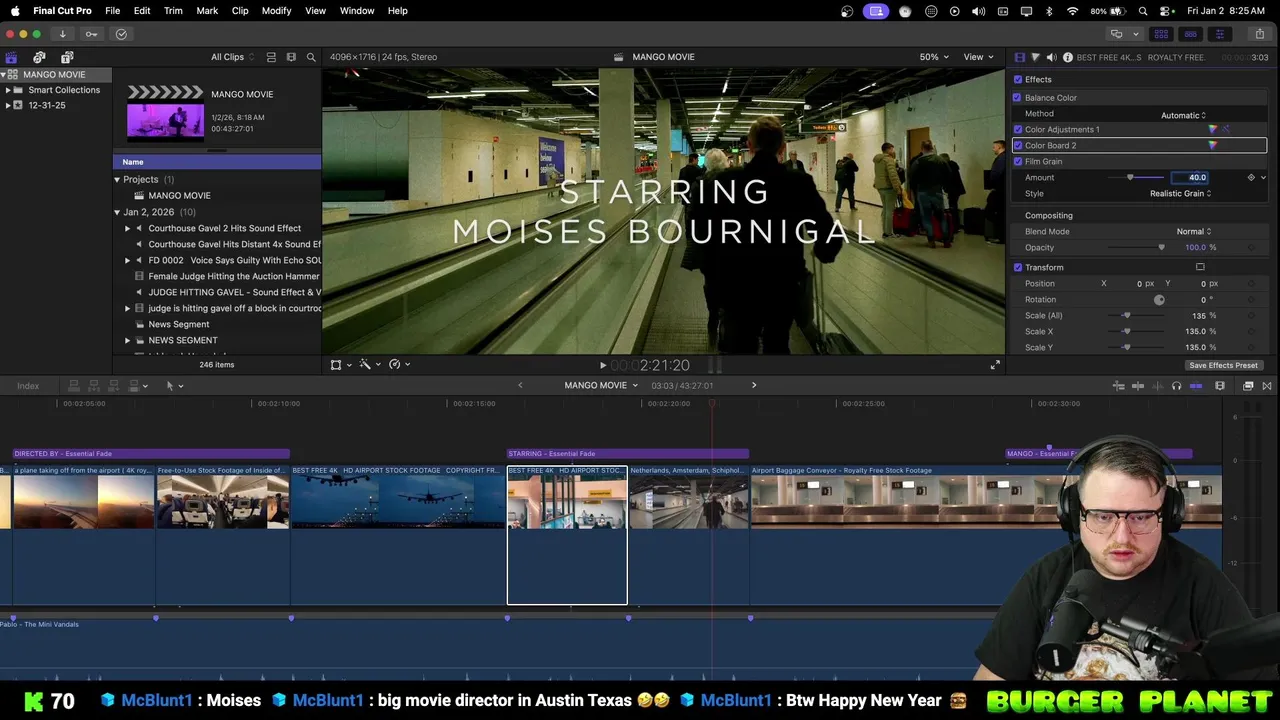The width and height of the screenshot is (1280, 720).
Task: Toggle solo headphones icon in timeline
Action: tap(1176, 386)
